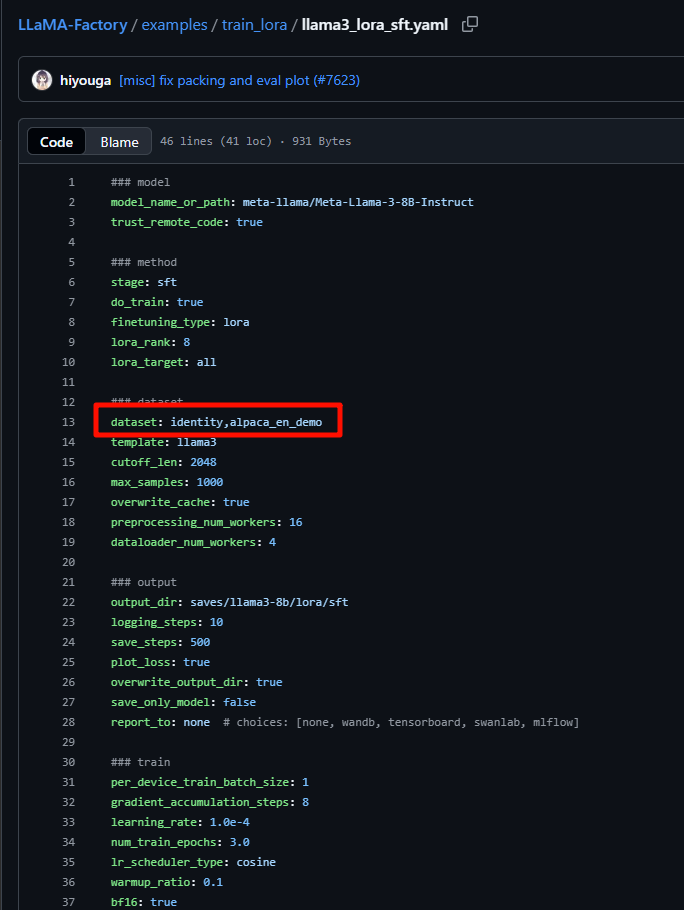Viewport: 684px width, 910px height.
Task: Navigate to the examples folder breadcrumb
Action: coord(176,24)
